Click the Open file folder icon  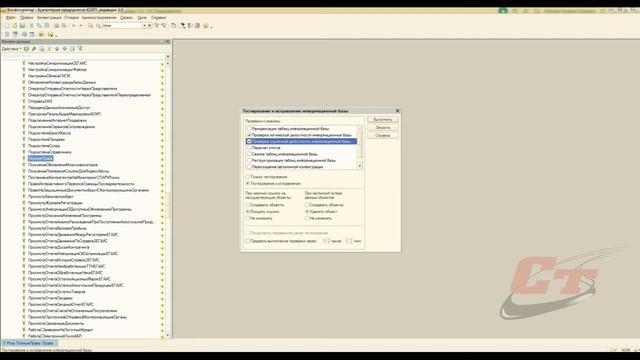(14, 26)
